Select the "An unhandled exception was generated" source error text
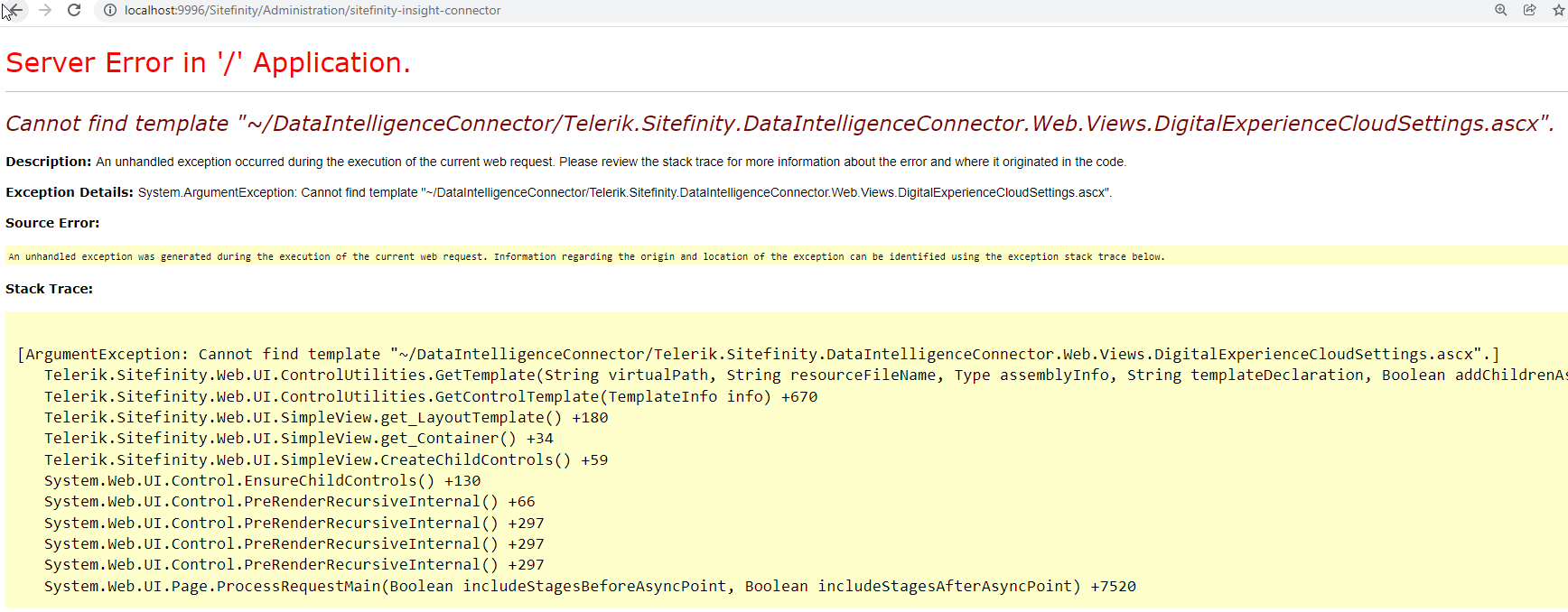The width and height of the screenshot is (1568, 612). 587,256
